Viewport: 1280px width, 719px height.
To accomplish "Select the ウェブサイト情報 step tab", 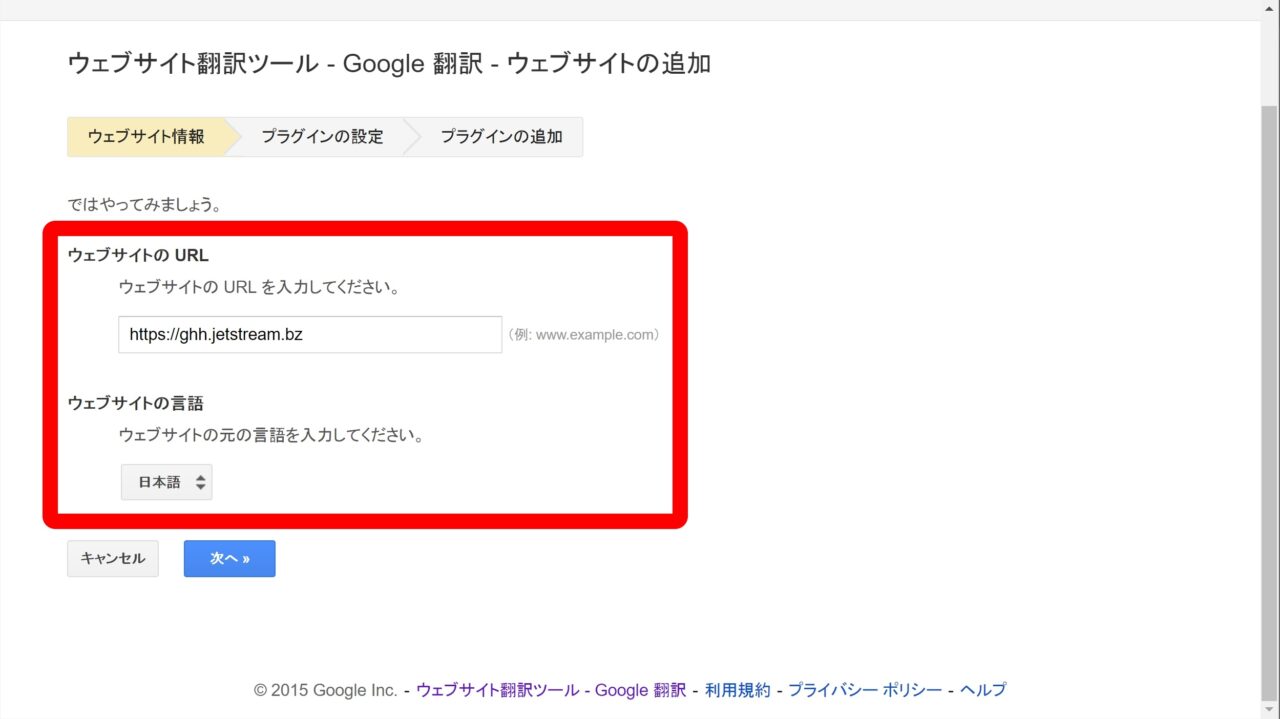I will pos(146,137).
